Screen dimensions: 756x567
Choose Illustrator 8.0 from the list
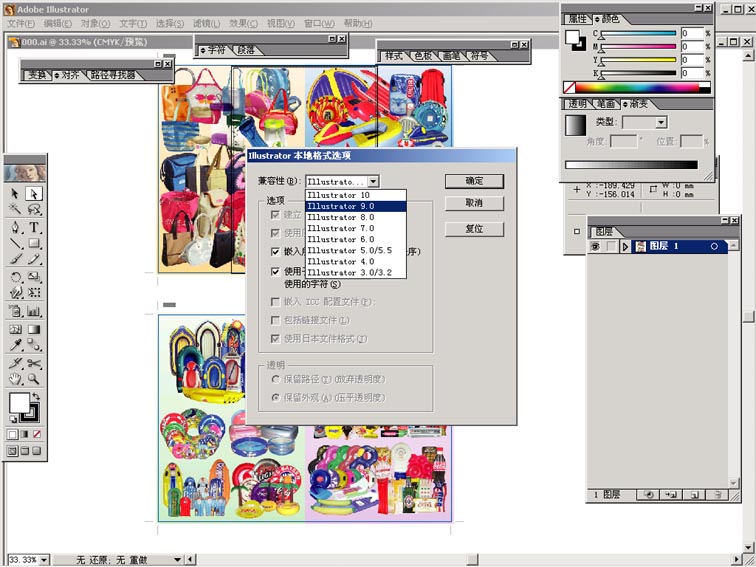(356, 217)
